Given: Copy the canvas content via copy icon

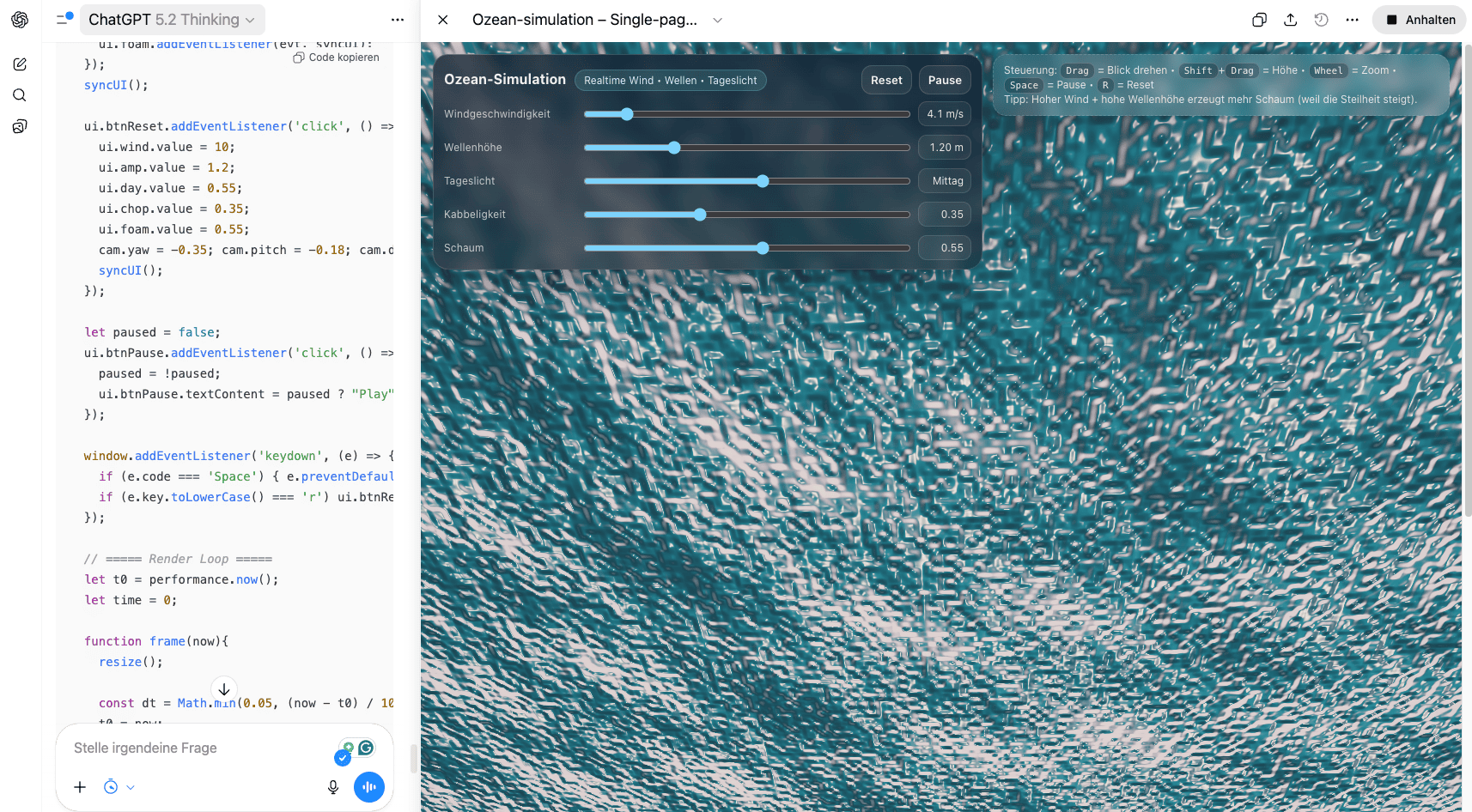Looking at the screenshot, I should click(1259, 20).
